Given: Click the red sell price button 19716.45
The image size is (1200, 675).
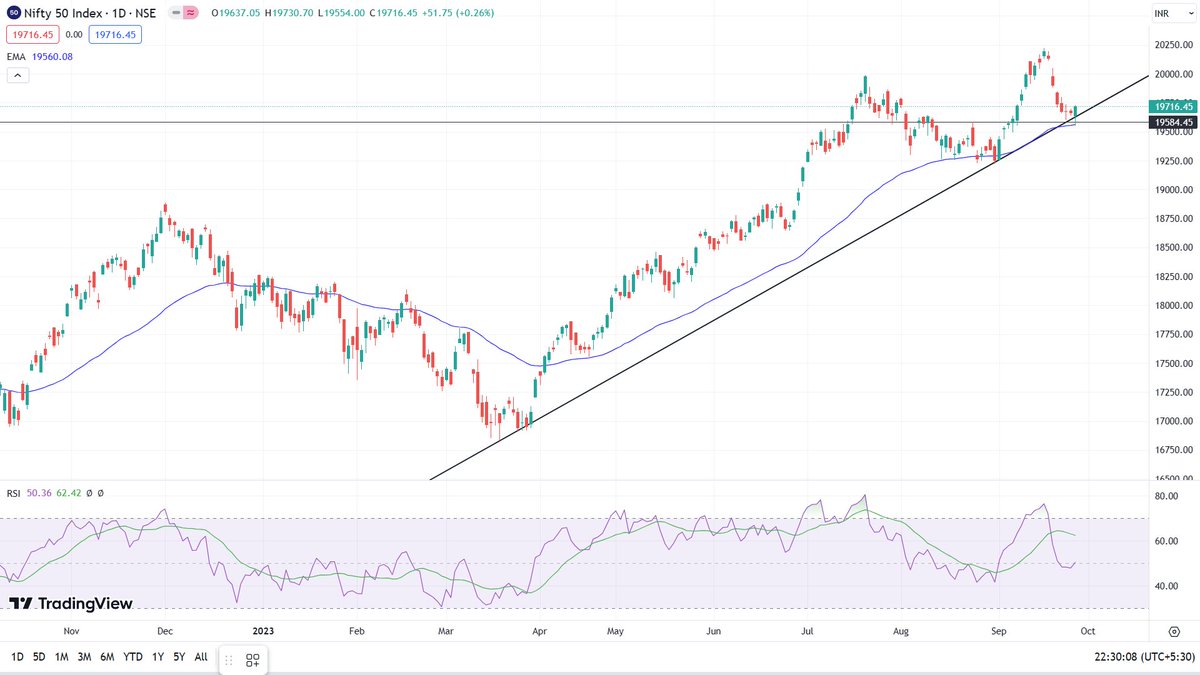Looking at the screenshot, I should (35, 33).
